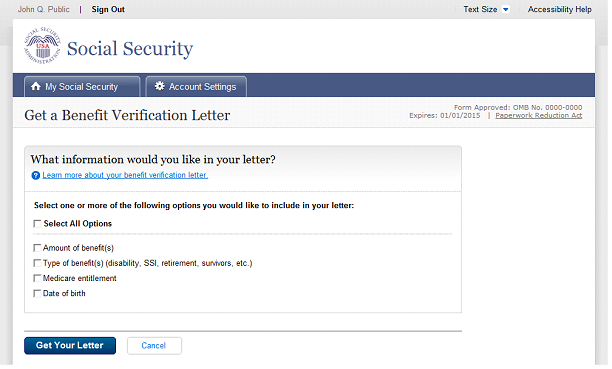Screen dimensions: 612x369
Task: Click the home icon on My Social Security tab
Action: coord(36,86)
